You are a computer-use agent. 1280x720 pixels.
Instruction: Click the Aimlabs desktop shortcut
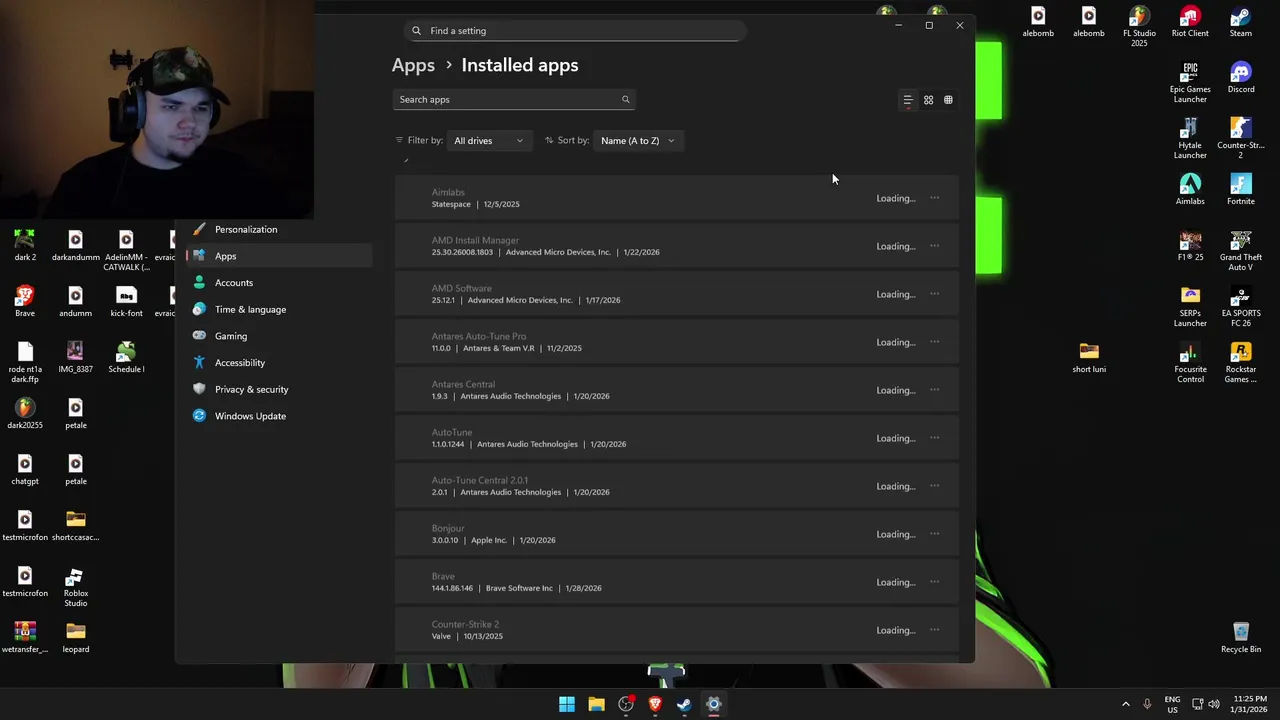(x=1190, y=190)
